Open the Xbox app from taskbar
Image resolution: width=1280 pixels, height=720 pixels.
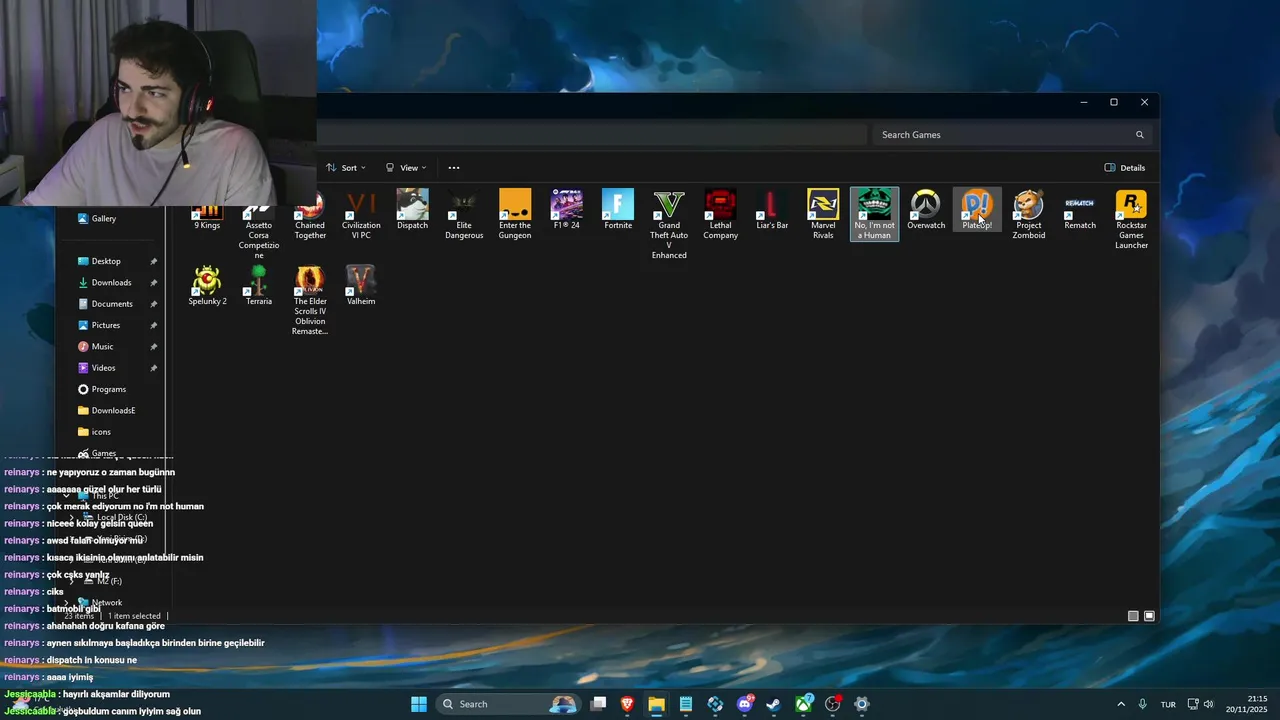coord(803,704)
